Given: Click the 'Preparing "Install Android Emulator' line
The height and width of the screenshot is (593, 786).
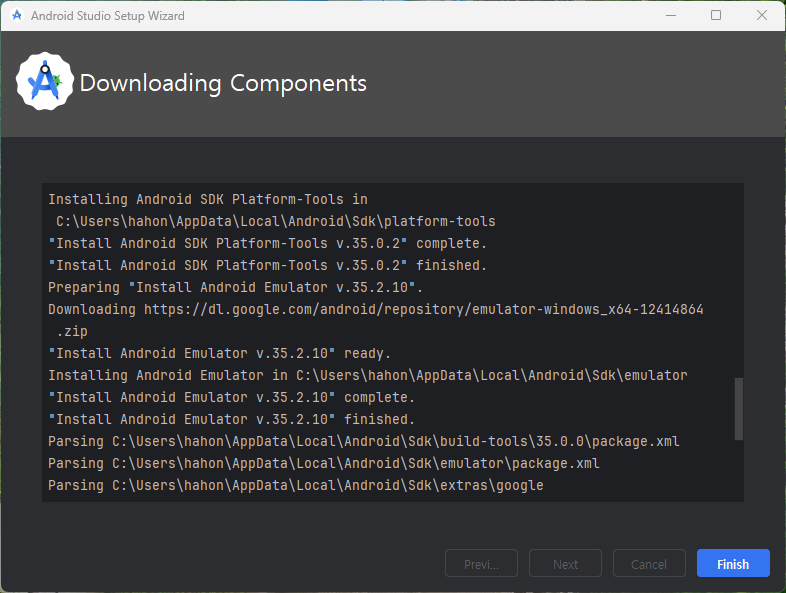Looking at the screenshot, I should click(236, 288).
